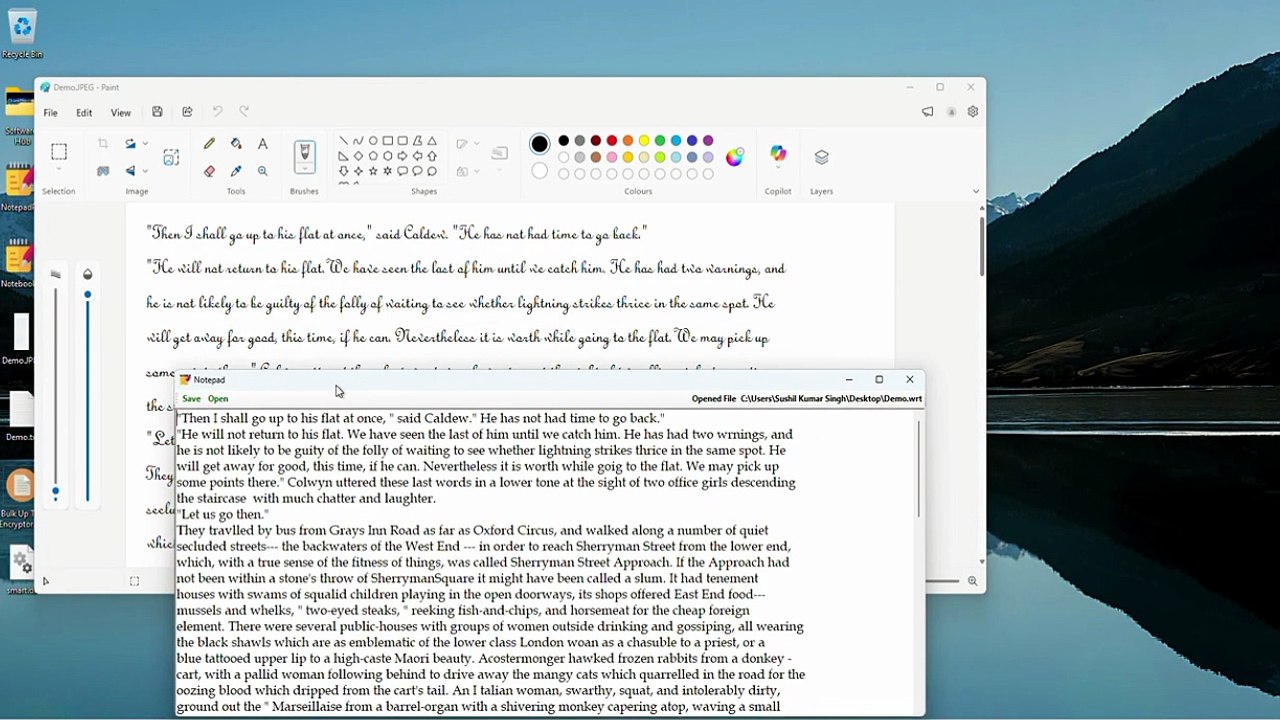Open the Edit menu in Paint
Viewport: 1280px width, 720px height.
coord(84,113)
